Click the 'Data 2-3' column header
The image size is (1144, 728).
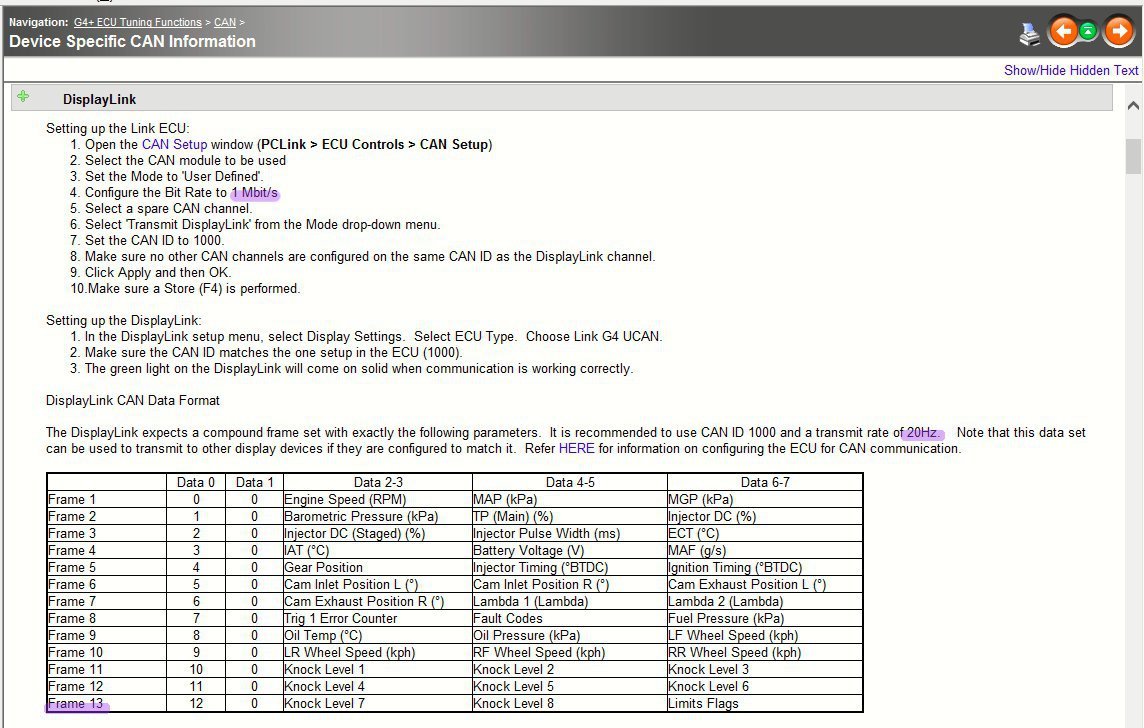coord(378,482)
